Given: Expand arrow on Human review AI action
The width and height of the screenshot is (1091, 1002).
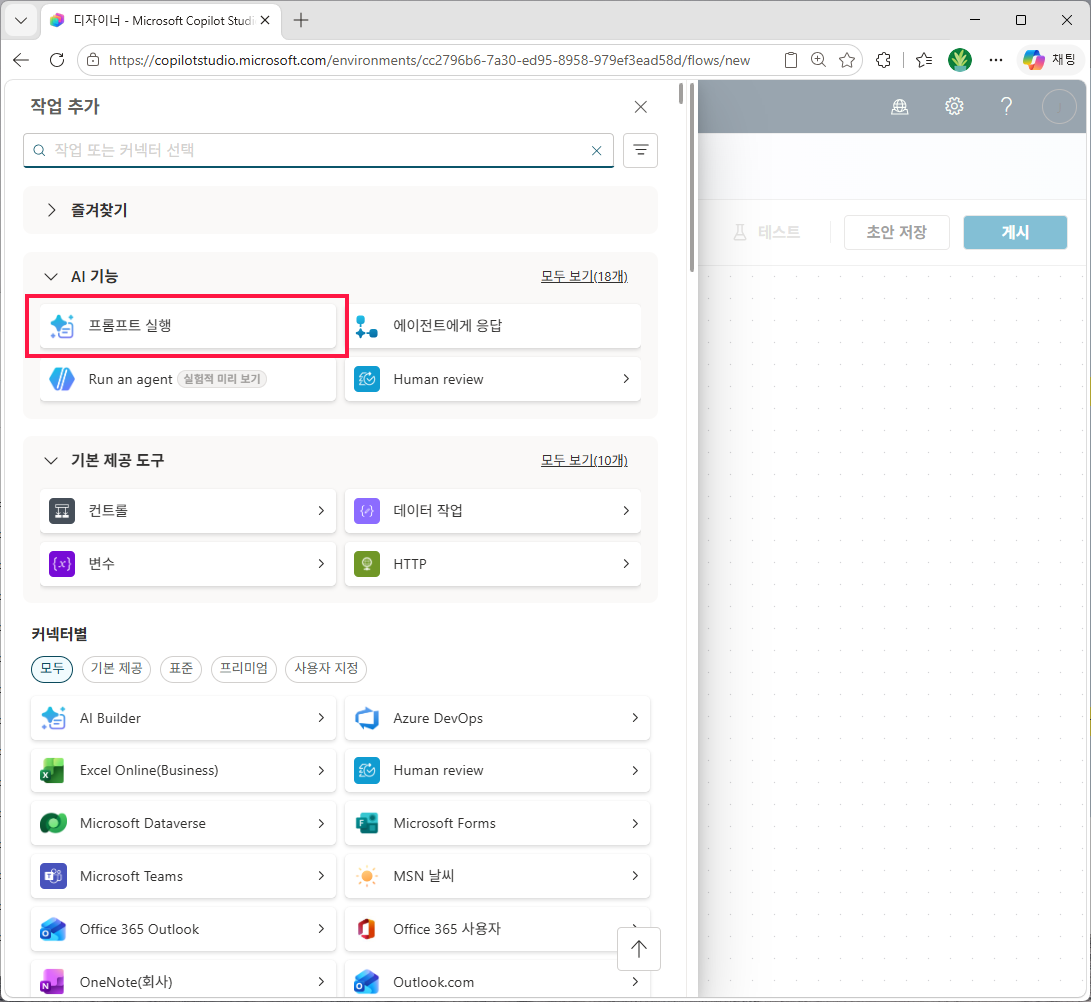Looking at the screenshot, I should (x=626, y=379).
